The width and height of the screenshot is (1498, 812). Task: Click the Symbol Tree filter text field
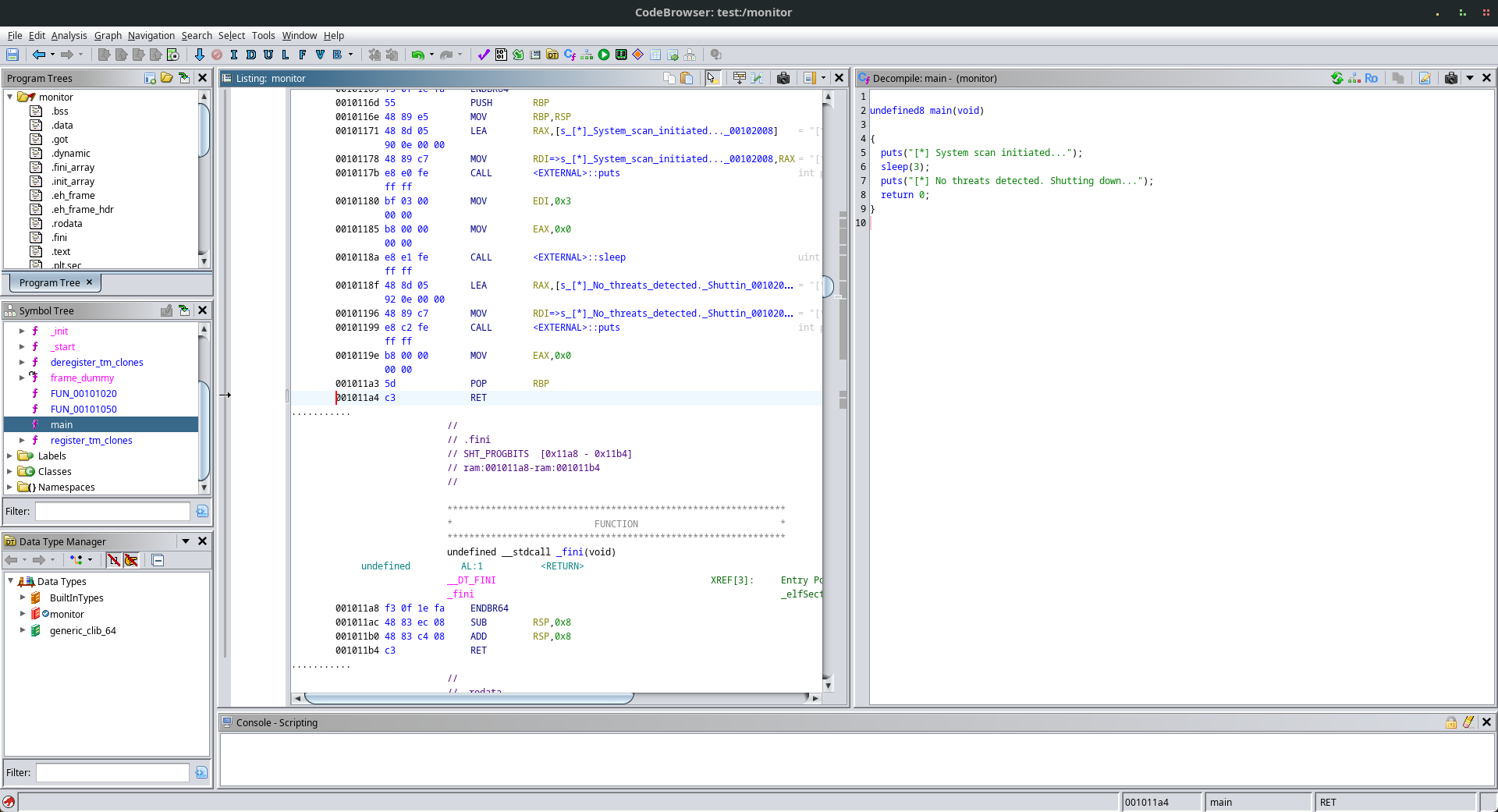coord(112,512)
